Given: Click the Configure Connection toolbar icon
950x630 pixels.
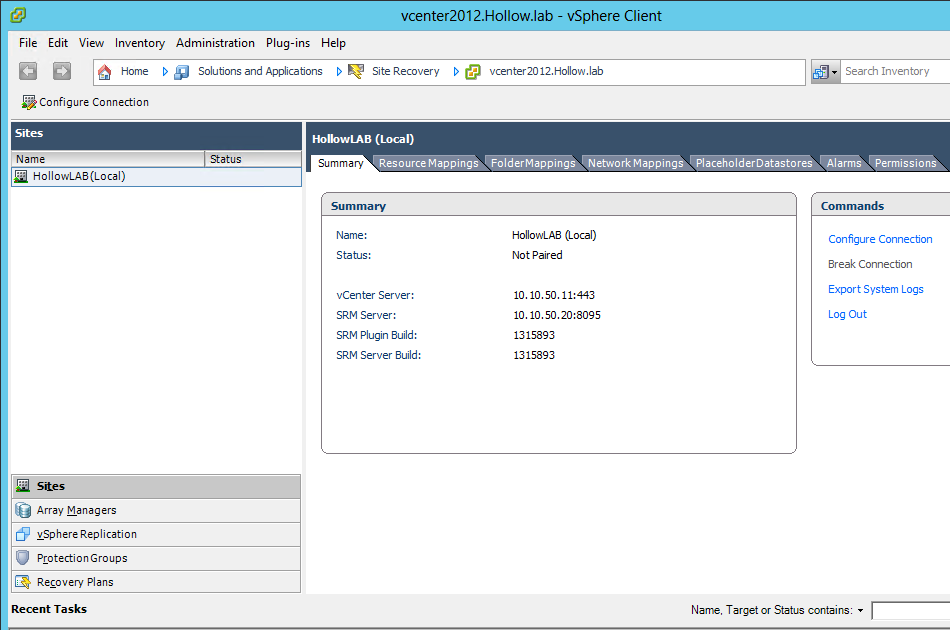Looking at the screenshot, I should tap(29, 102).
